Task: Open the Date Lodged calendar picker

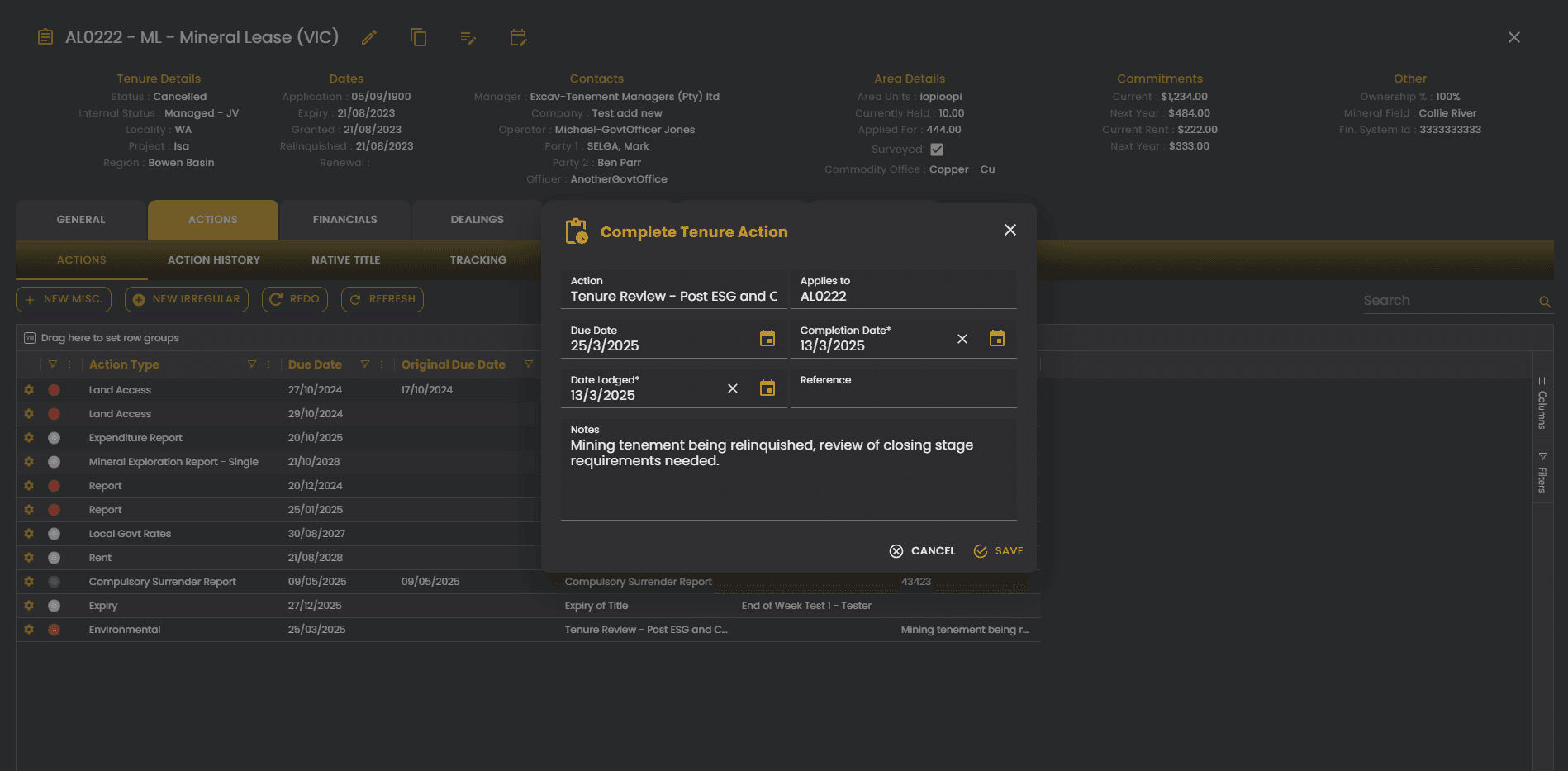Action: click(x=767, y=388)
